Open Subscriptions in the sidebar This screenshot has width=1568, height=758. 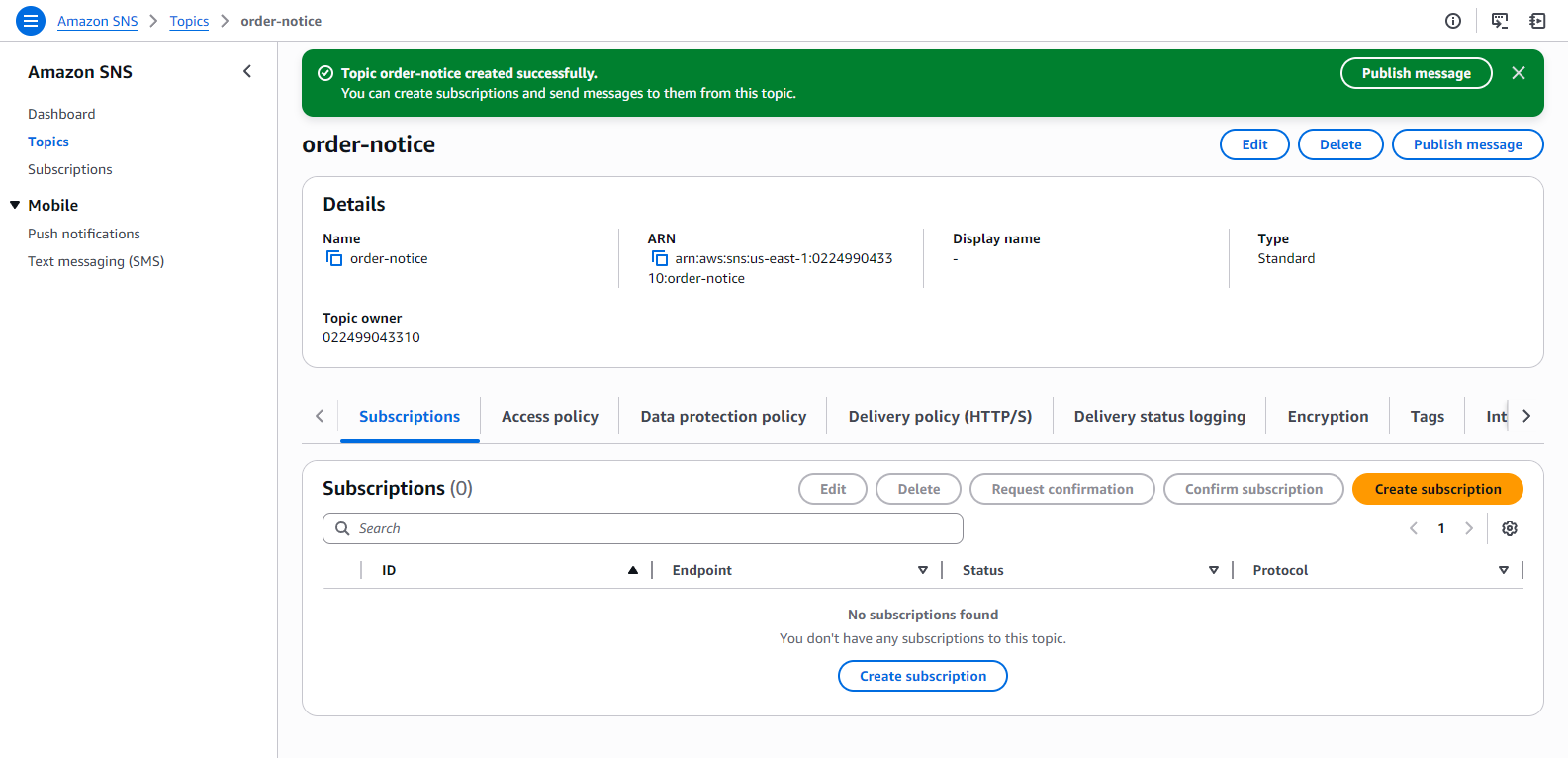(70, 169)
